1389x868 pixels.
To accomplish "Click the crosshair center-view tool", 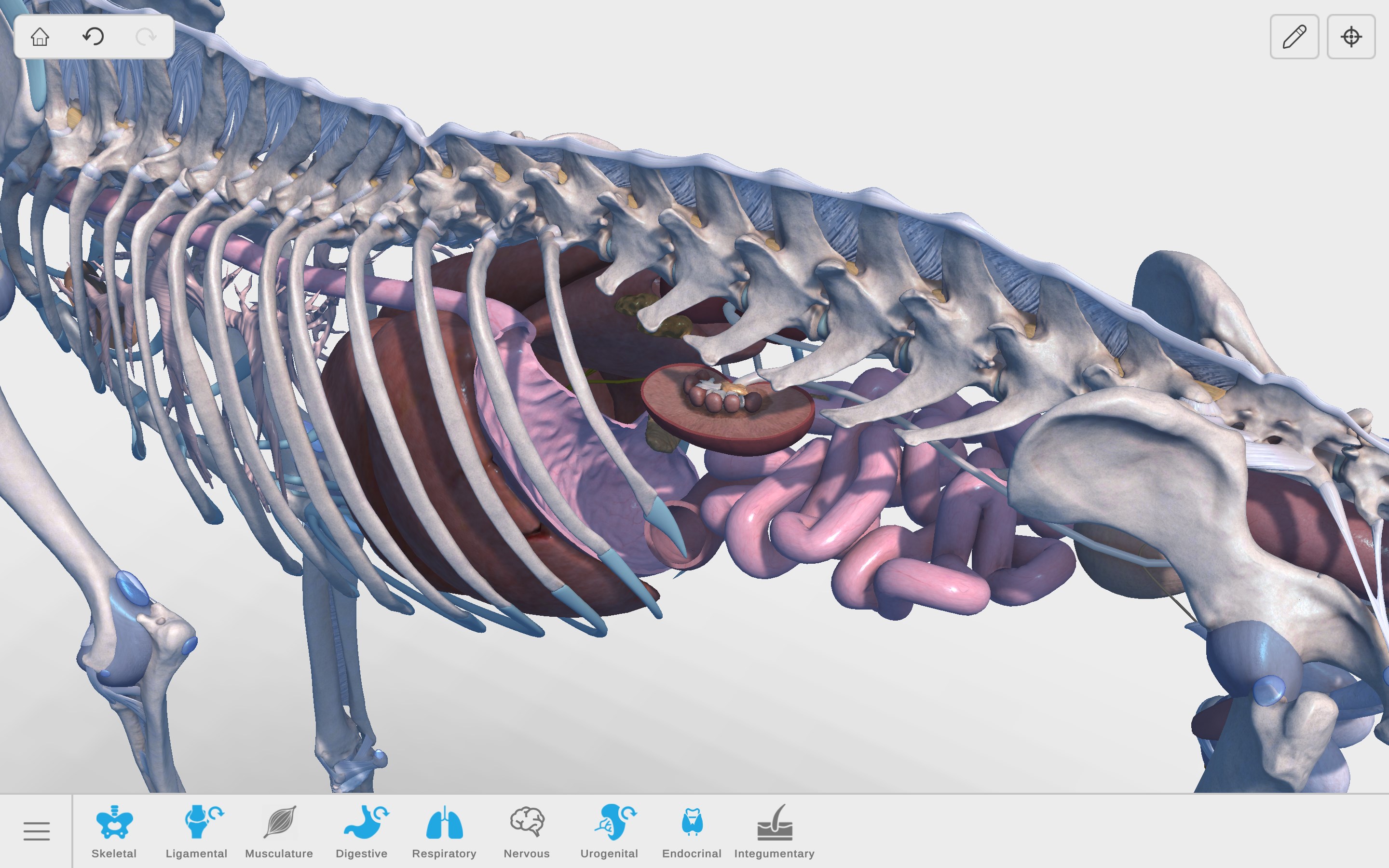I will click(x=1352, y=36).
